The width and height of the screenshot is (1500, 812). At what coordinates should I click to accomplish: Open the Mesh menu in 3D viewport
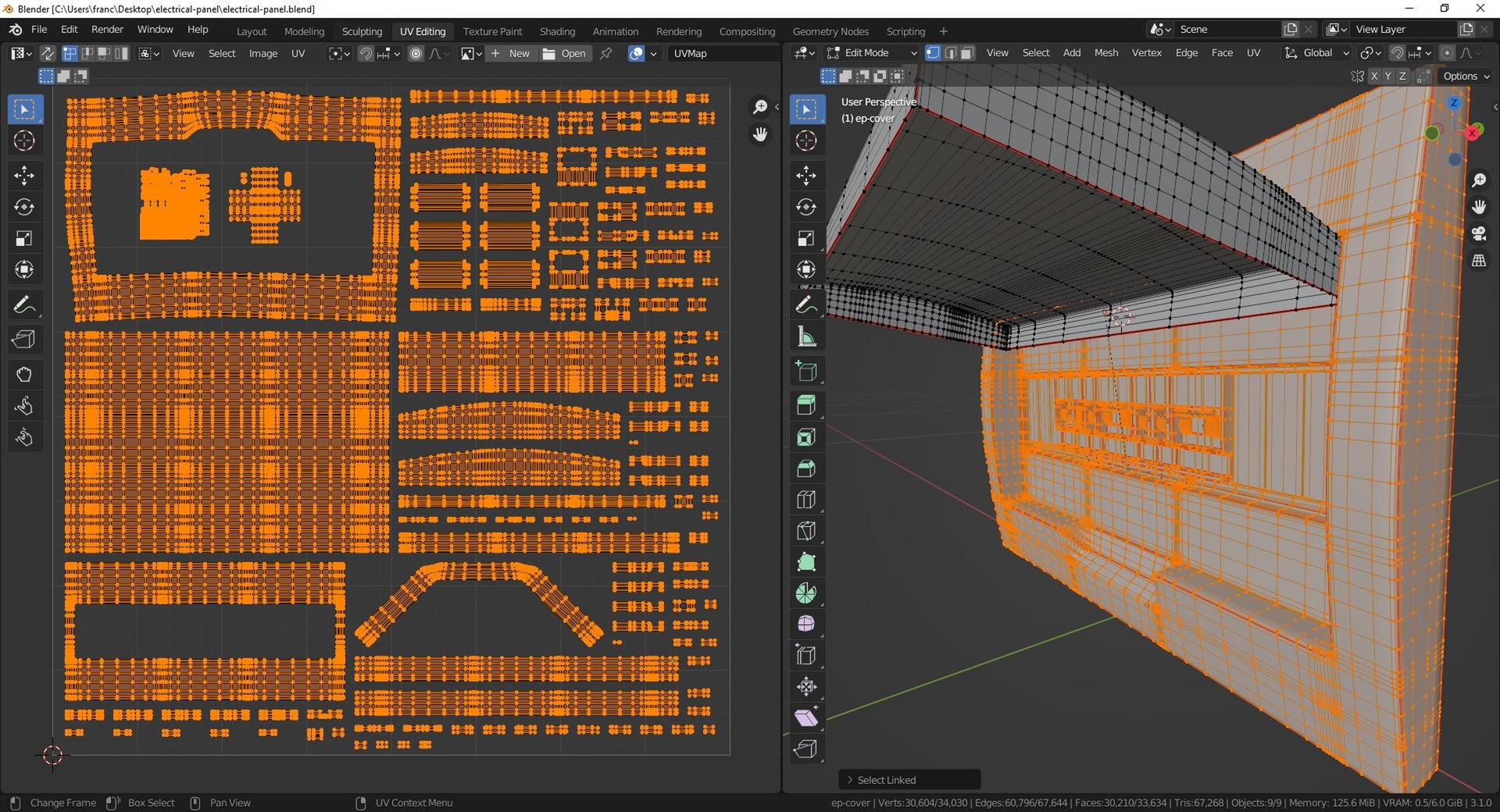click(1105, 53)
